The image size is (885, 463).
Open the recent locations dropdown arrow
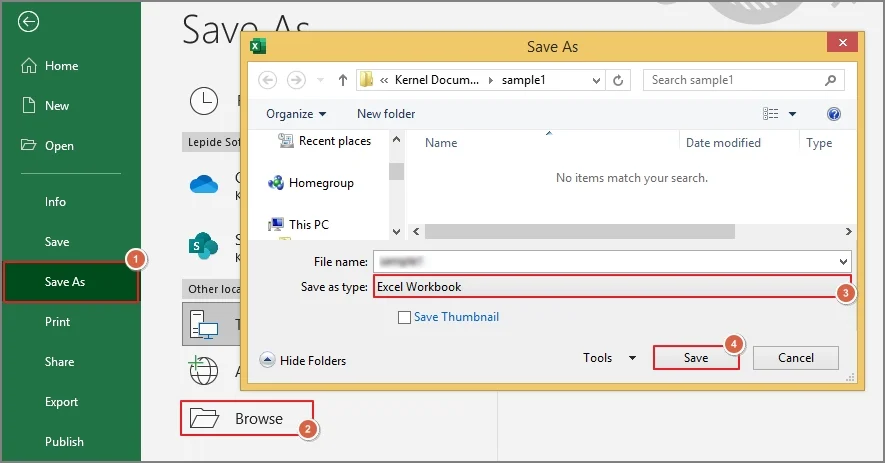(320, 80)
